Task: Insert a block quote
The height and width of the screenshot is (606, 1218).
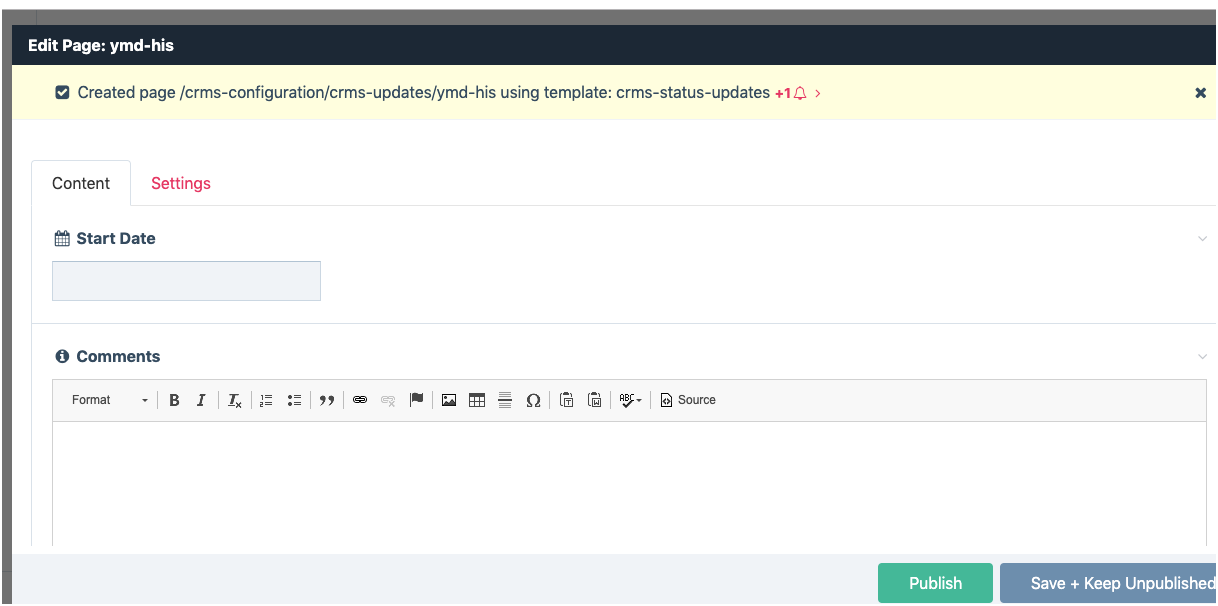Action: pyautogui.click(x=327, y=400)
